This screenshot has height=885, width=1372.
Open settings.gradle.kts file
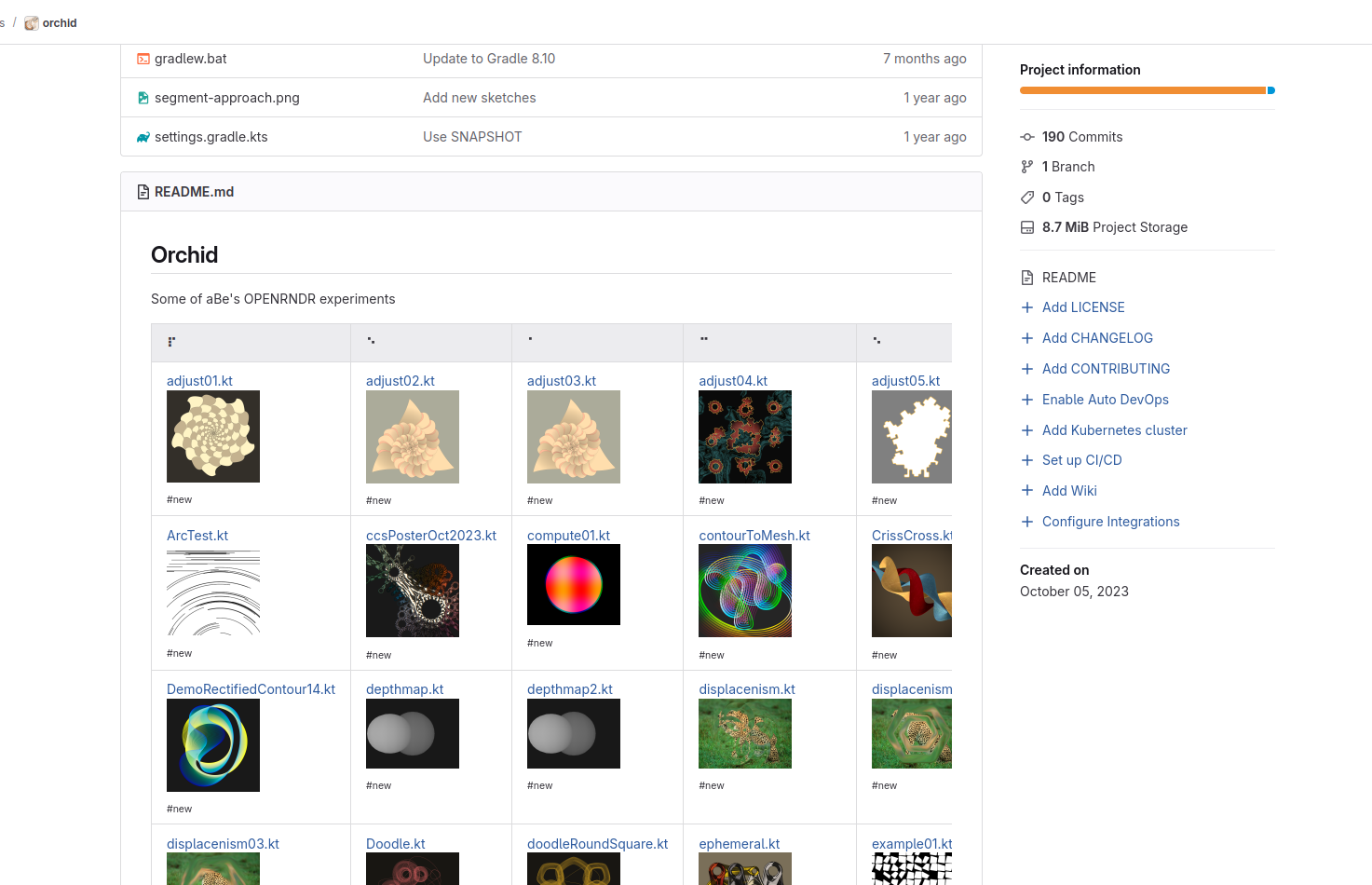211,137
